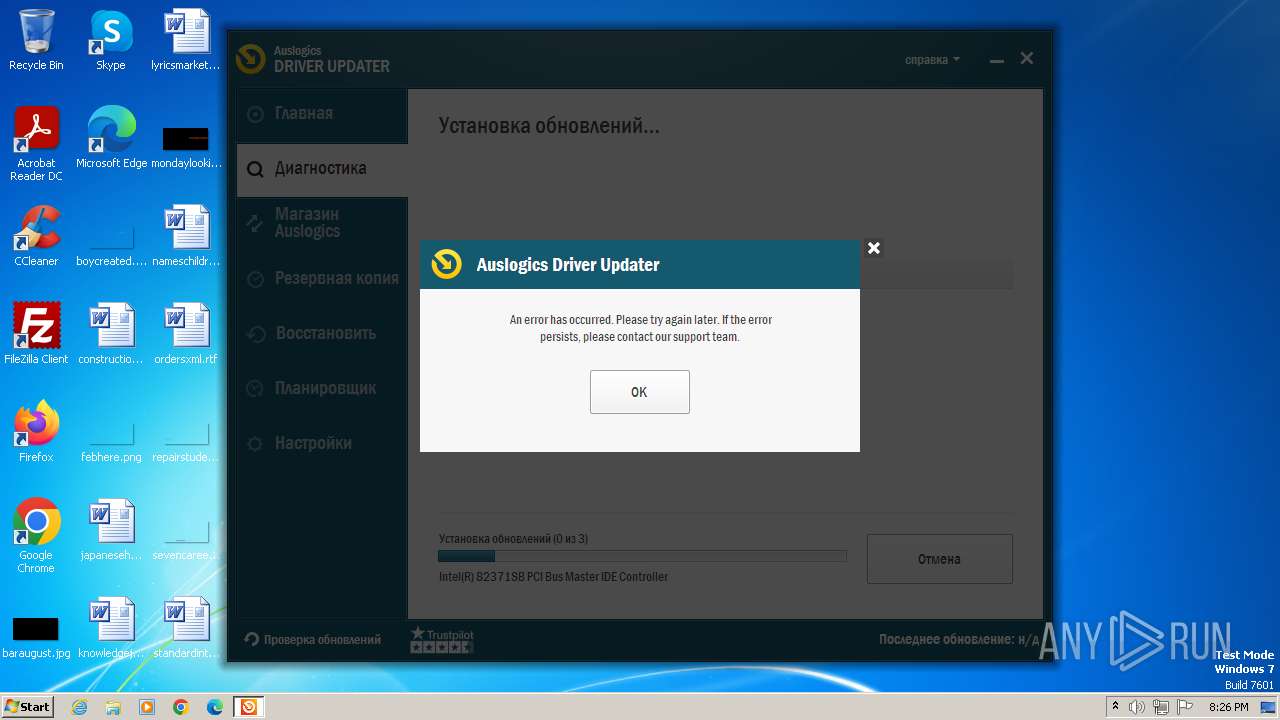Go to Резервная копия section
The width and height of the screenshot is (1280, 720).
click(322, 278)
